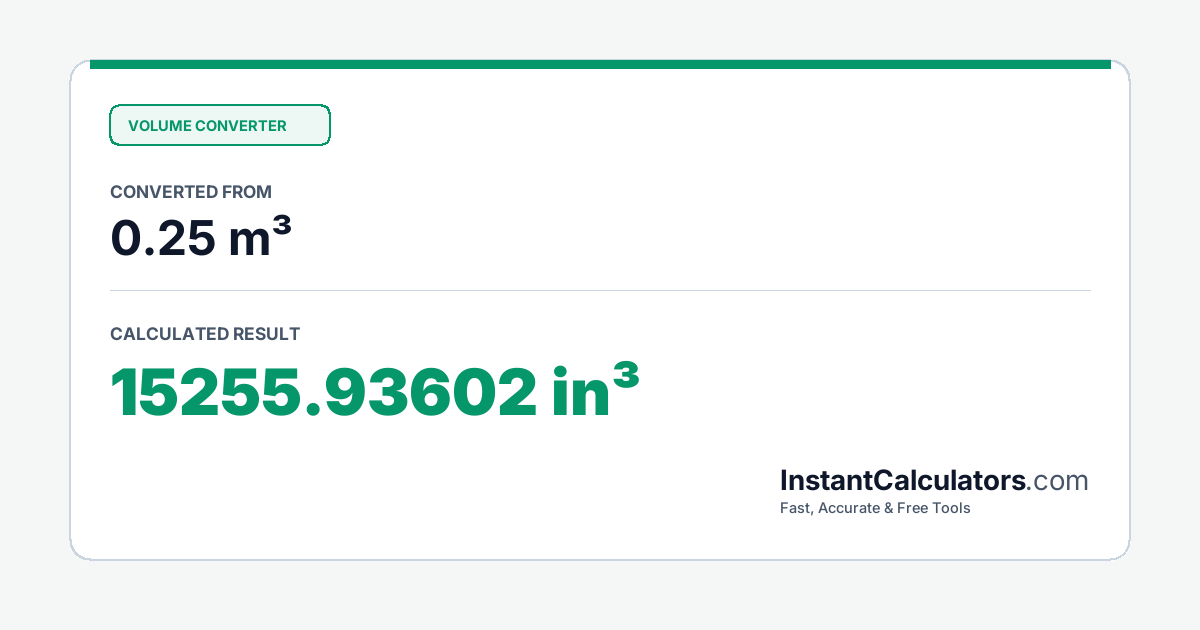Viewport: 1200px width, 630px height.
Task: Select the CONVERTED FROM label
Action: tap(191, 192)
